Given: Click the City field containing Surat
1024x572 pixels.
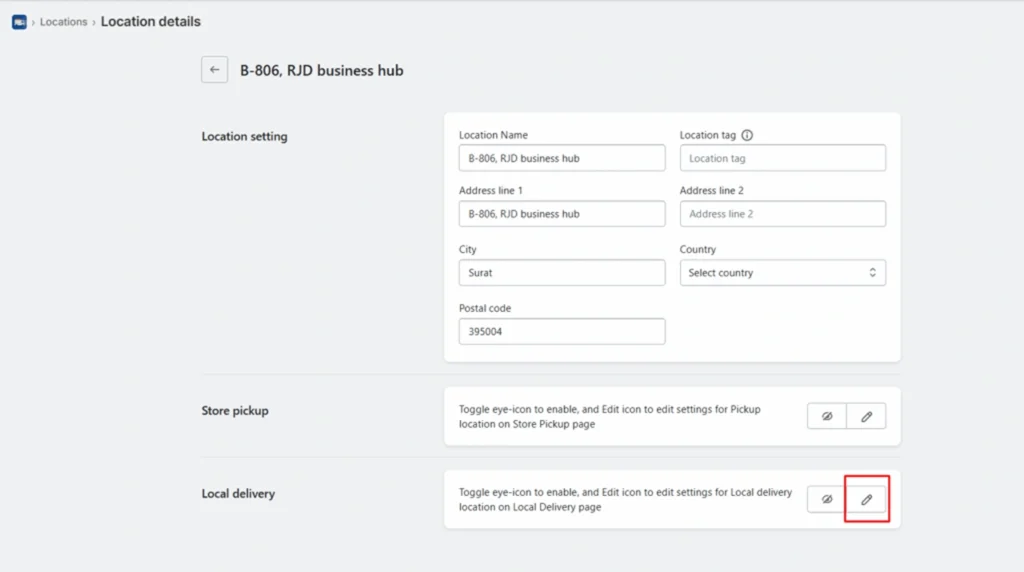Looking at the screenshot, I should (x=562, y=273).
